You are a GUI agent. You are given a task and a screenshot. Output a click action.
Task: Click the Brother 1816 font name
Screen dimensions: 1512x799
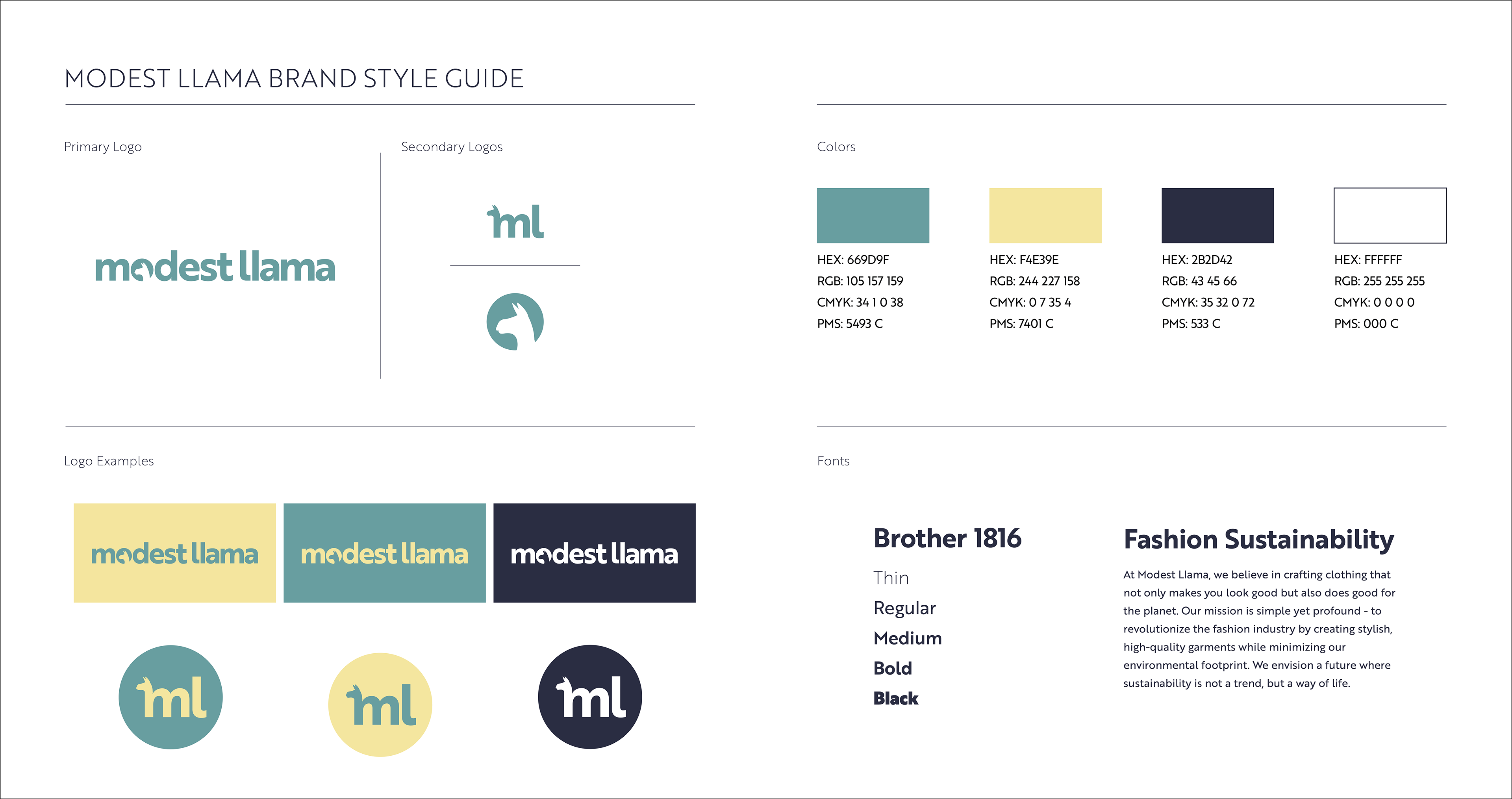pos(947,538)
